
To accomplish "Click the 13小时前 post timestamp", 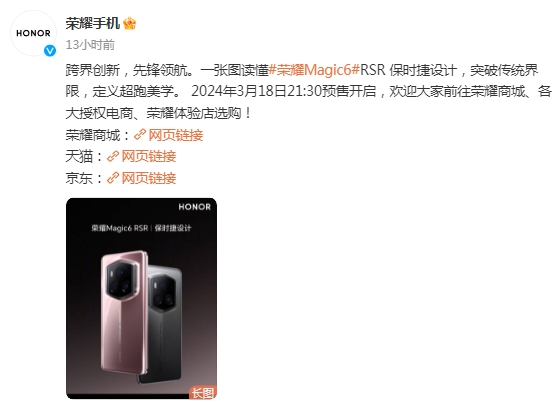I will coord(90,45).
